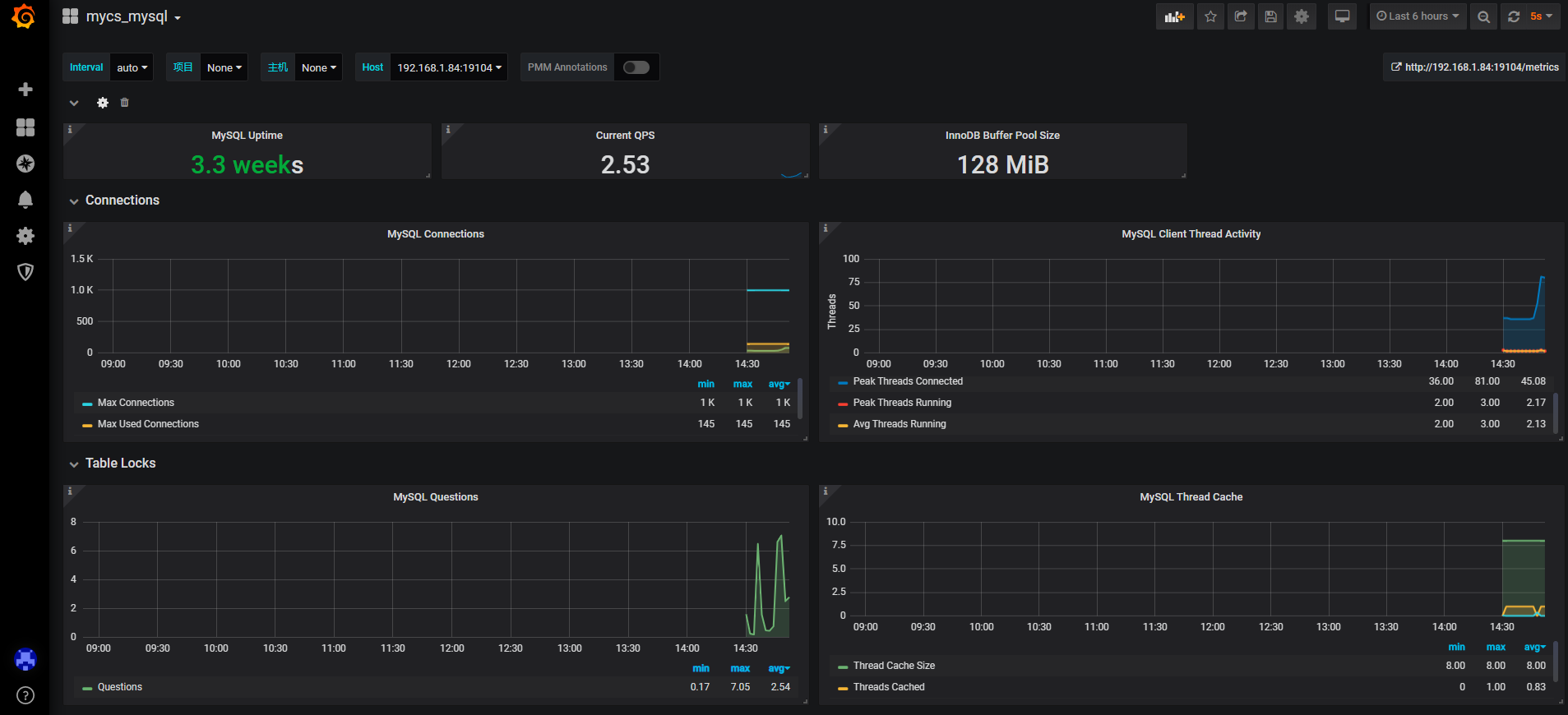Open the Alerting bell icon

coord(25,200)
